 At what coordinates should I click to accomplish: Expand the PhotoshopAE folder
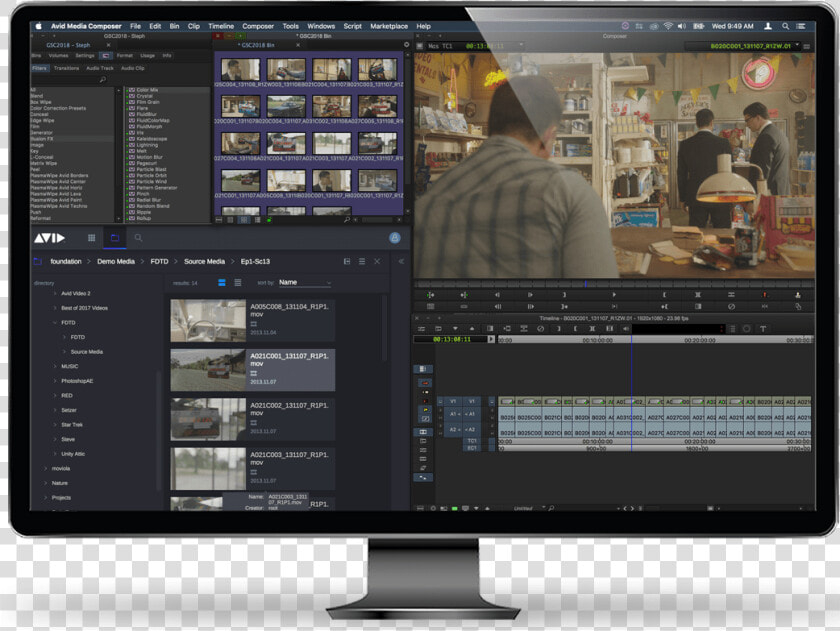(55, 381)
